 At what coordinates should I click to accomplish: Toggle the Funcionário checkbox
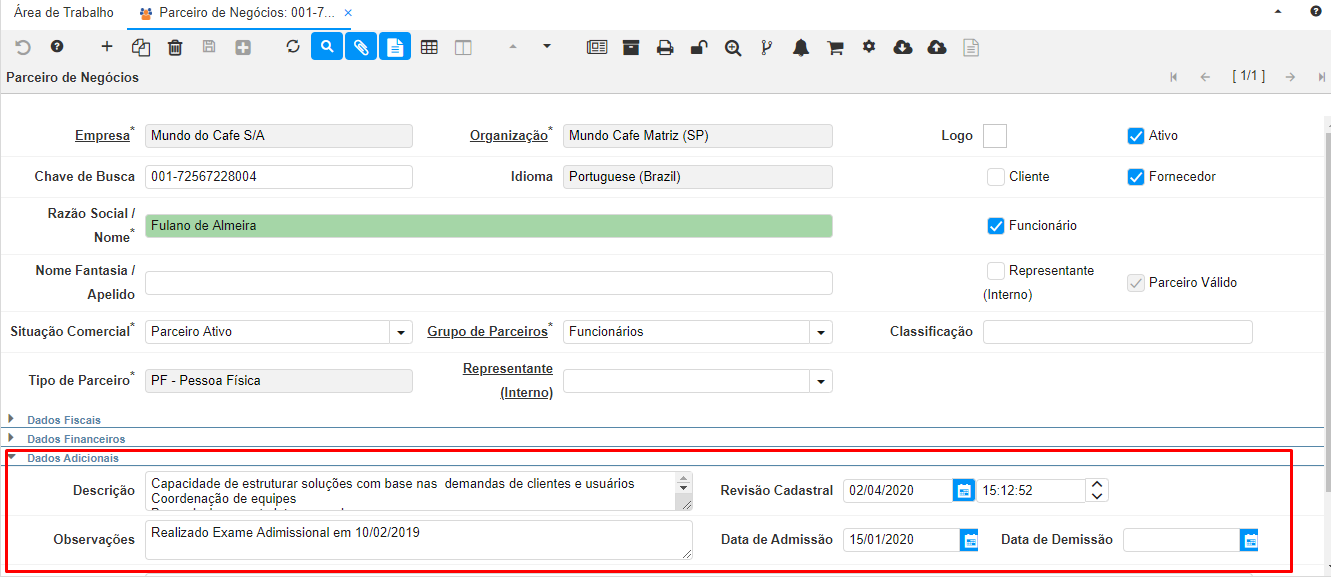995,226
